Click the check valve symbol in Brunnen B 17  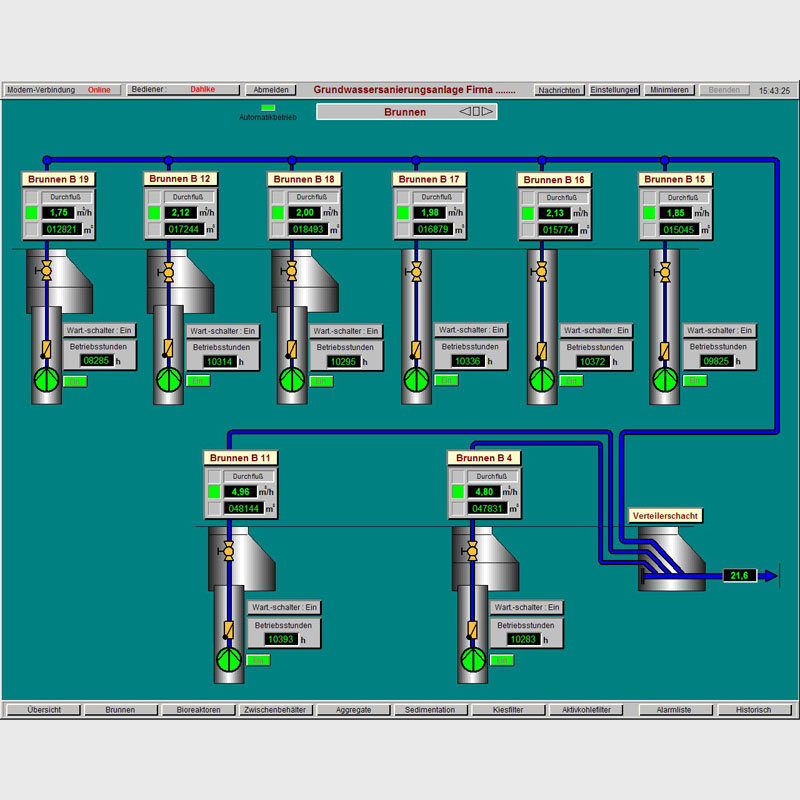click(416, 350)
